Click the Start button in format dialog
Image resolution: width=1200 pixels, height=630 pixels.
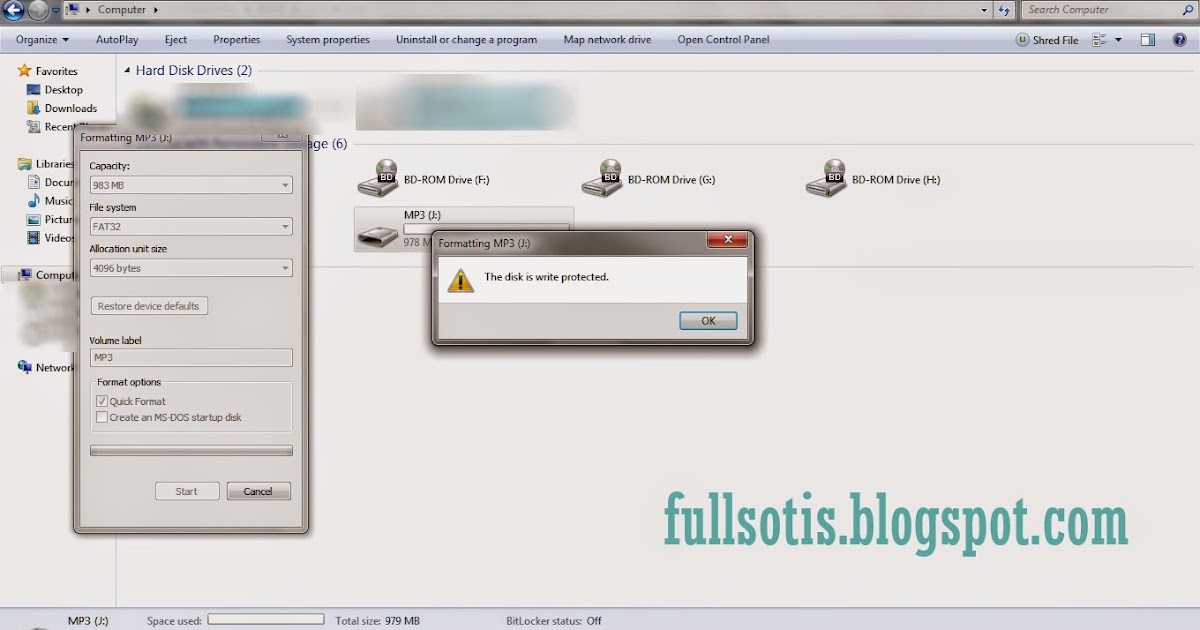coord(186,491)
